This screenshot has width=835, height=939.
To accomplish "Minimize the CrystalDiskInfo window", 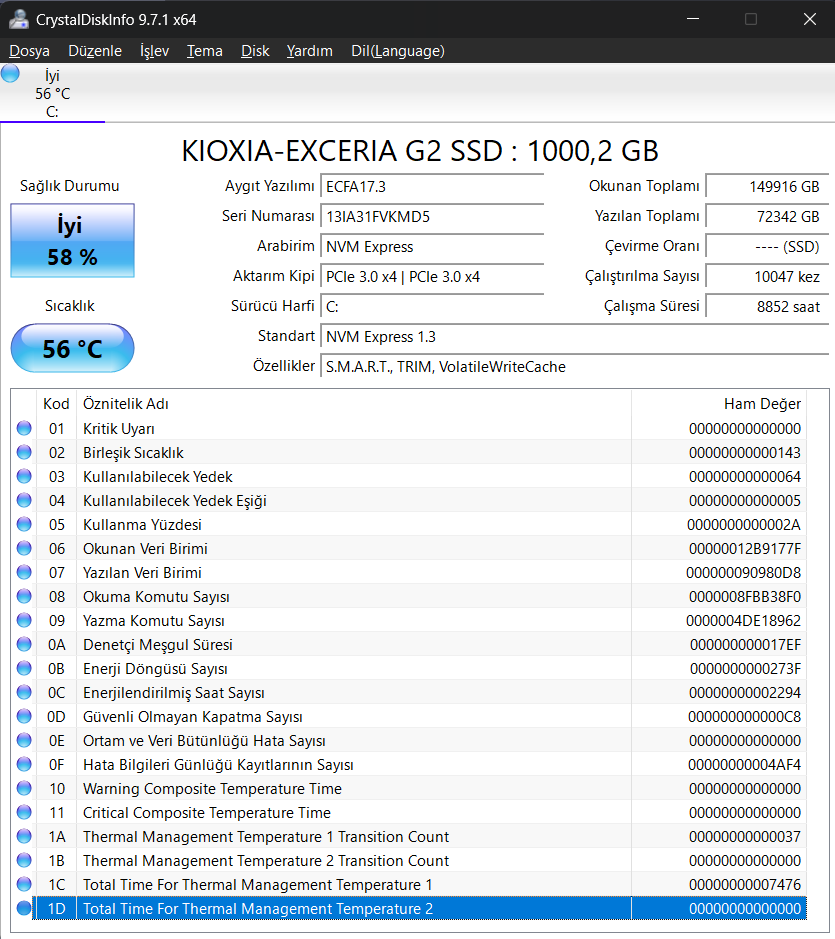I will (x=693, y=19).
